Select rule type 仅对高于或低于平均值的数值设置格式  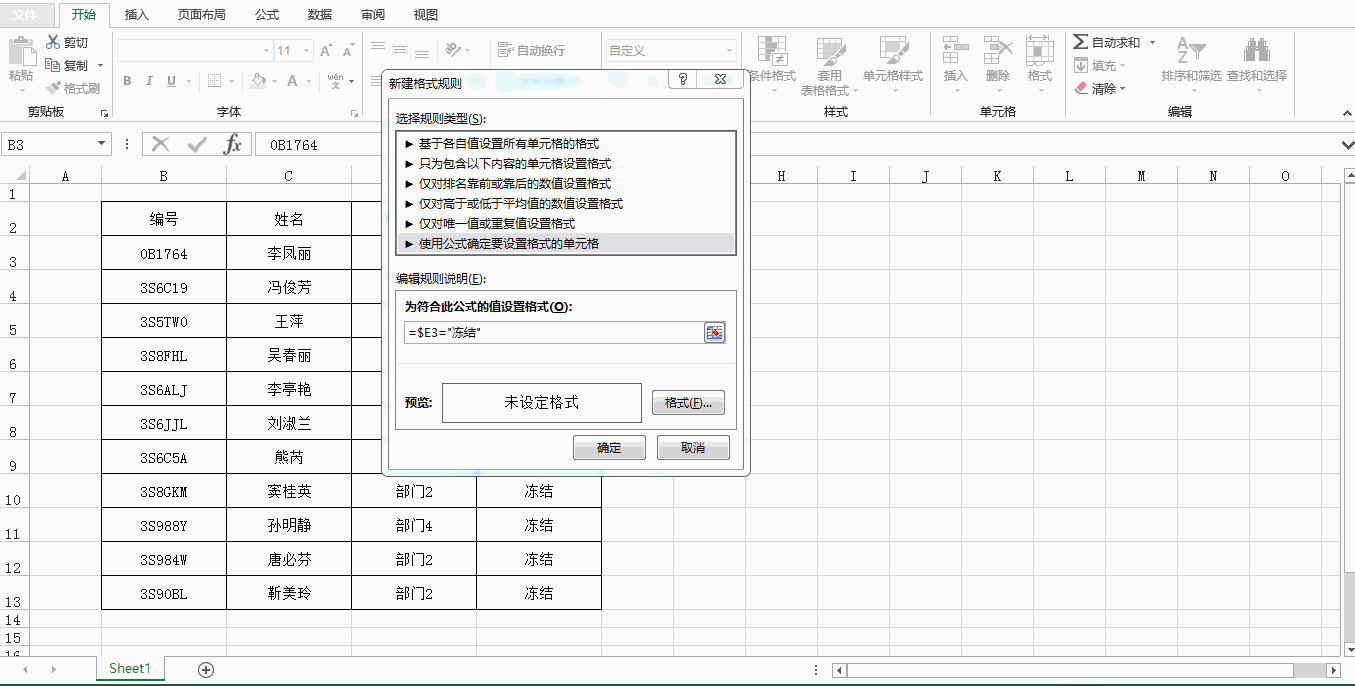[566, 203]
